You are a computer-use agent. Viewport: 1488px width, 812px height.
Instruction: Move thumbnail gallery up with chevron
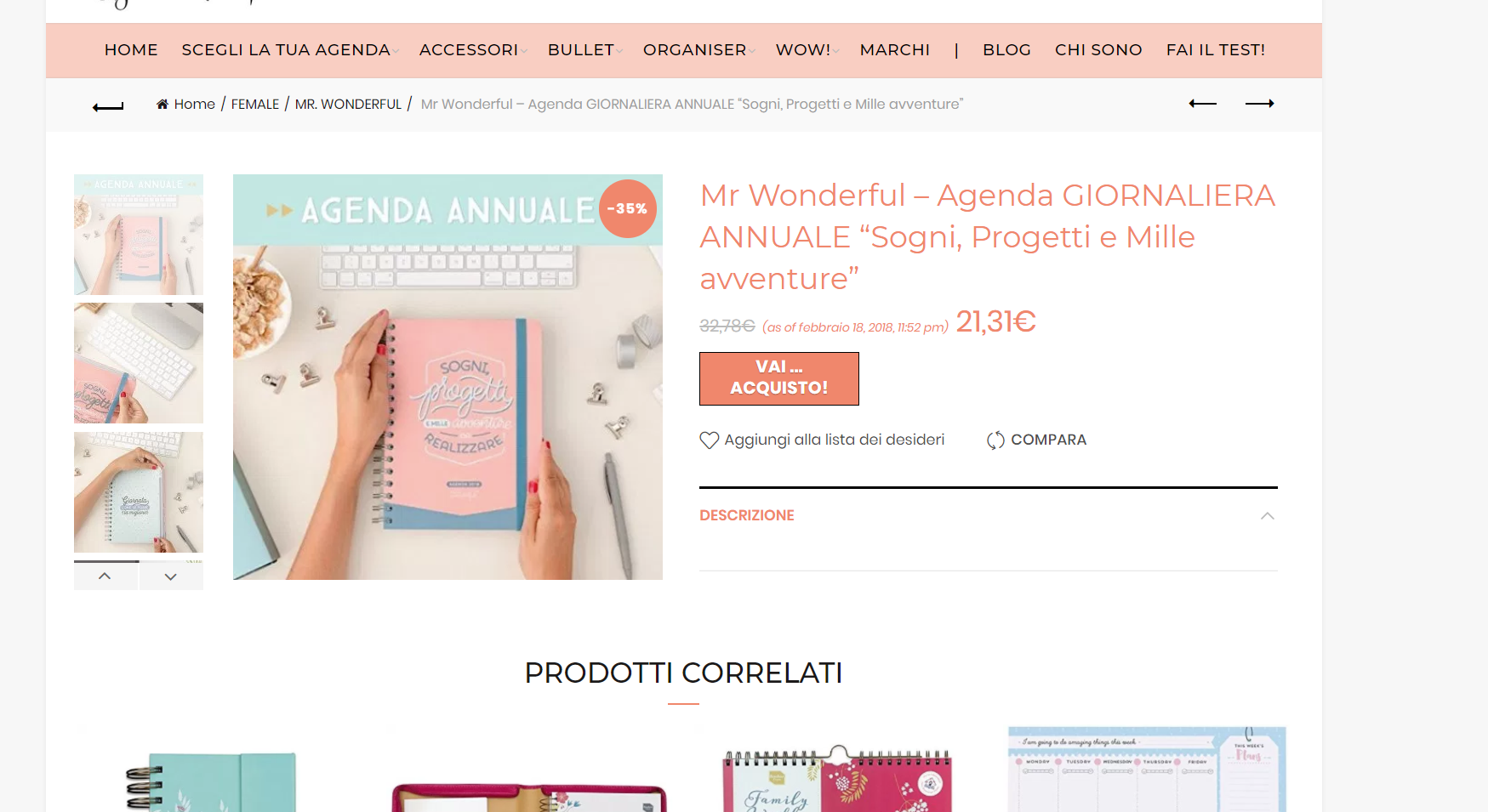tap(105, 576)
